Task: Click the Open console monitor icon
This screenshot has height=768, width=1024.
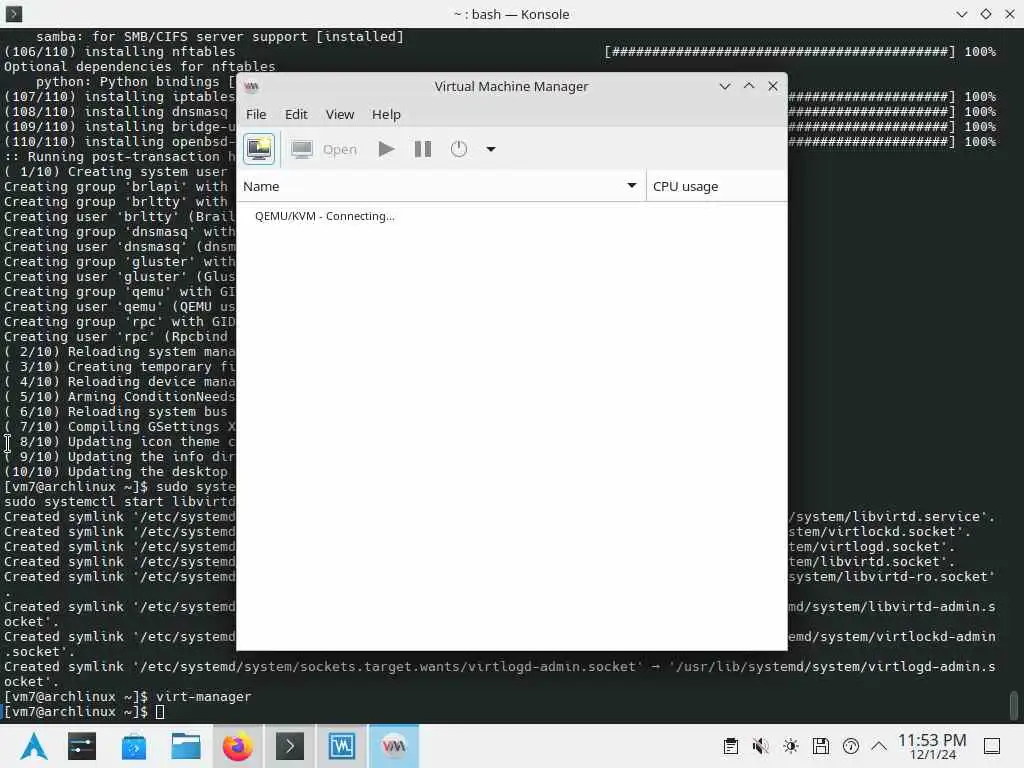Action: (302, 150)
